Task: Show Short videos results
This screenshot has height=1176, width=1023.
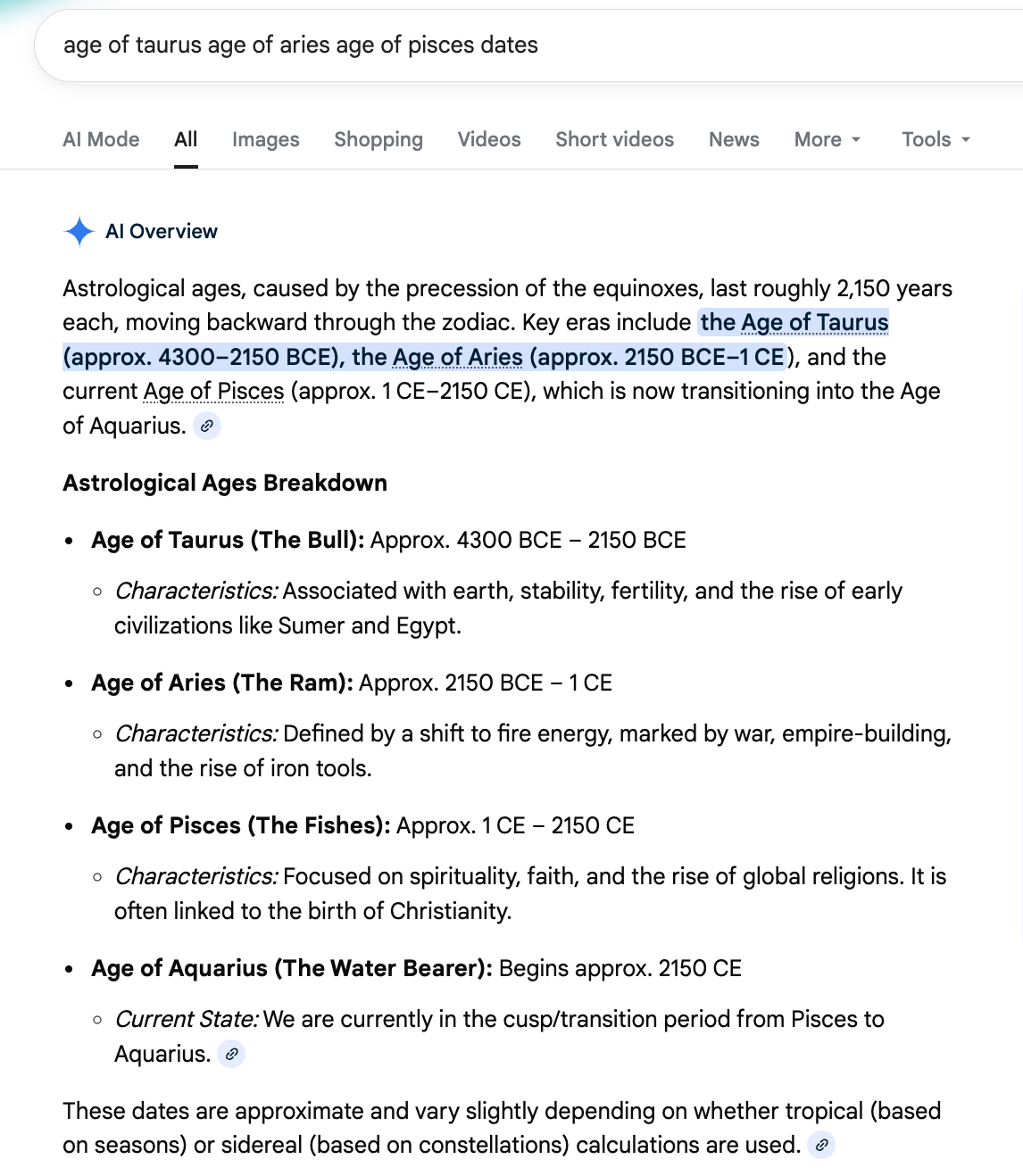Action: click(614, 140)
